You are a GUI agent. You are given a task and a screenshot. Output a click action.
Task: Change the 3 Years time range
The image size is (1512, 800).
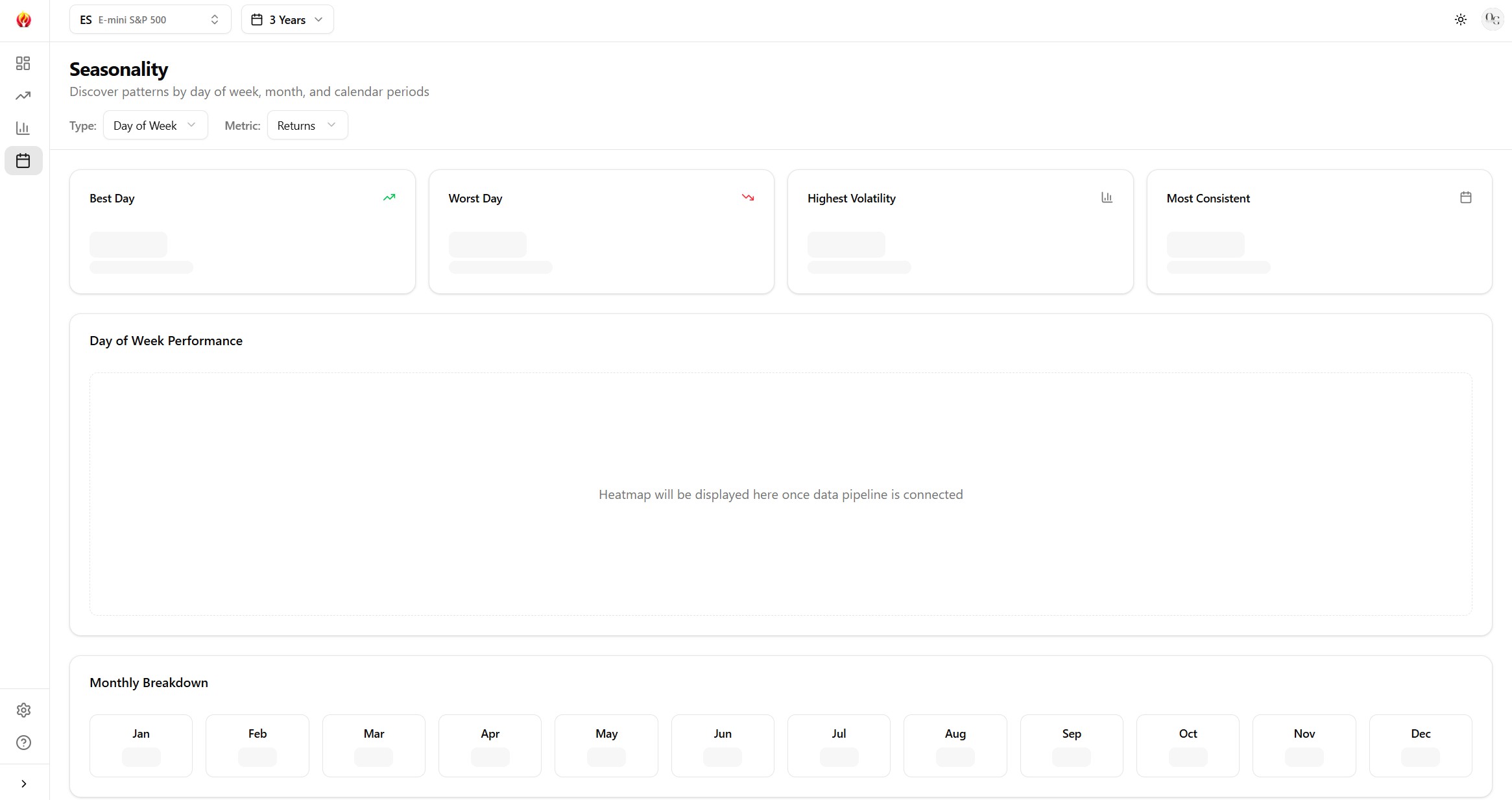287,19
